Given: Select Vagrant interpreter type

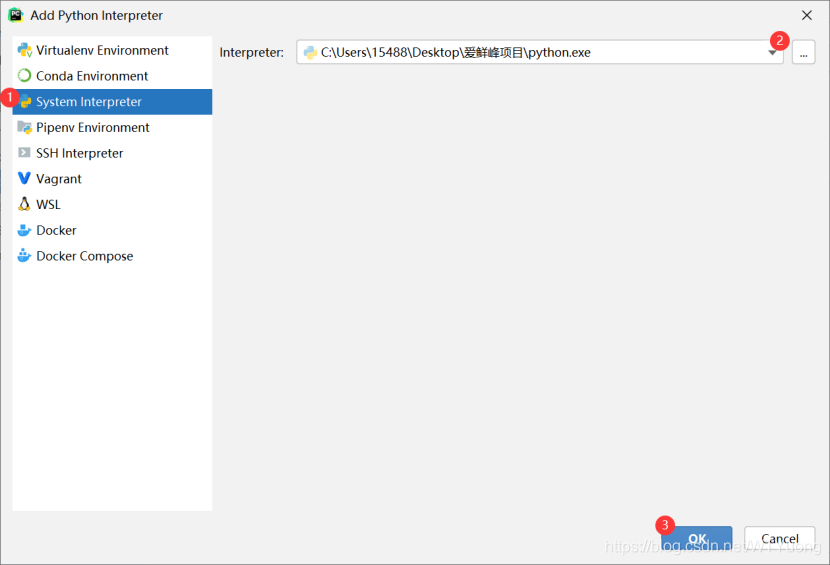Looking at the screenshot, I should pos(112,178).
